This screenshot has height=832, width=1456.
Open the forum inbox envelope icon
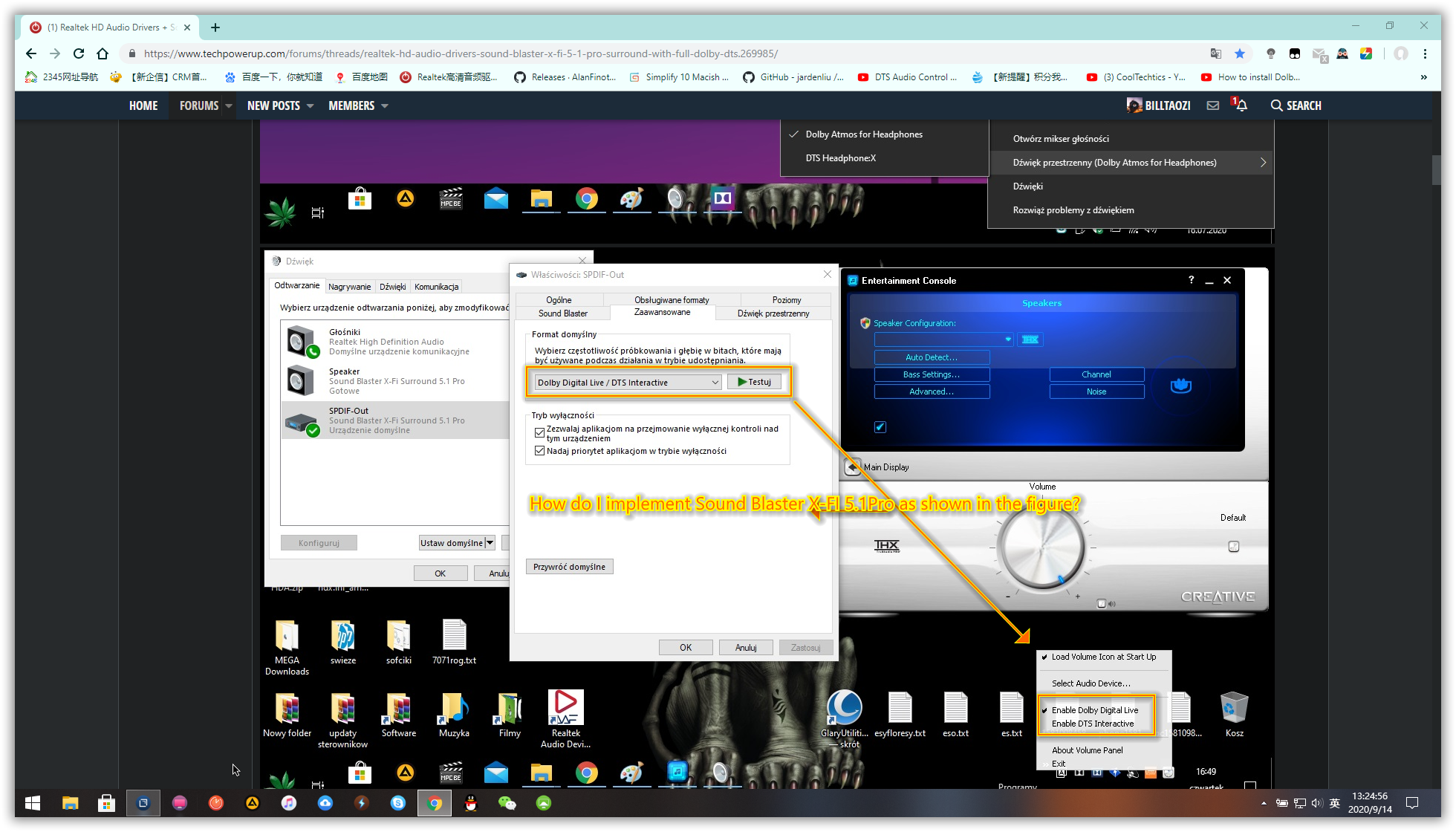(x=1213, y=105)
